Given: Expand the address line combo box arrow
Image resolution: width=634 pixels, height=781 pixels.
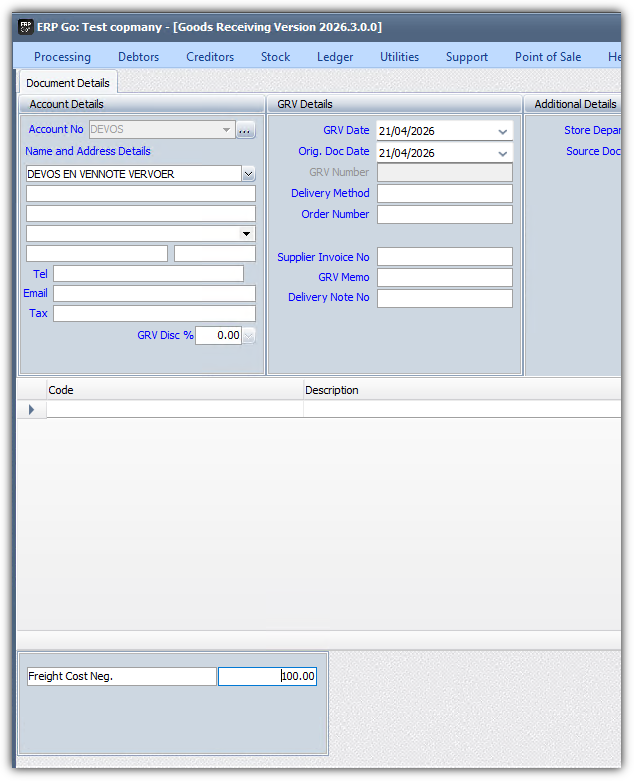Looking at the screenshot, I should (x=248, y=234).
